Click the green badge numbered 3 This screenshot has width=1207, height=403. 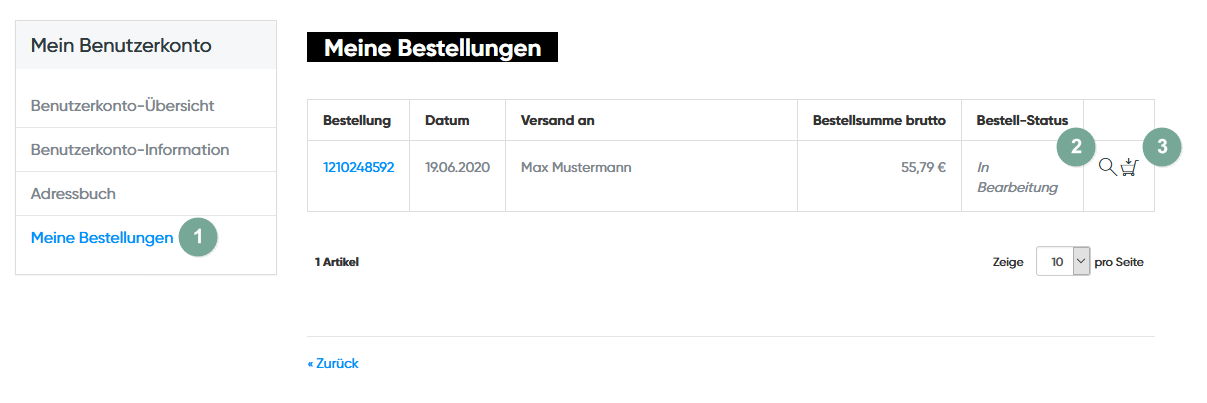(1162, 146)
